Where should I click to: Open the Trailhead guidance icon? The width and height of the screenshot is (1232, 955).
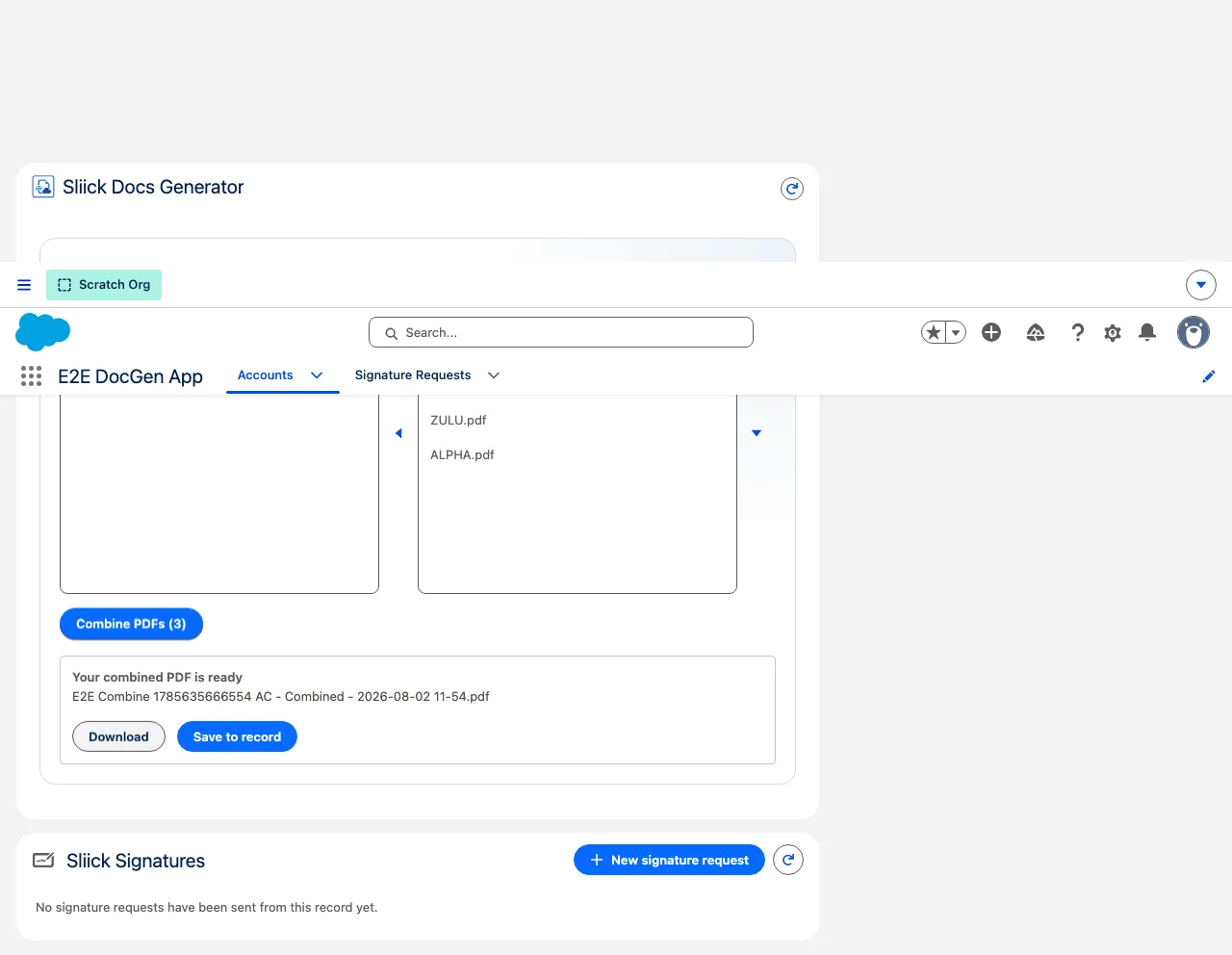[x=1036, y=332]
